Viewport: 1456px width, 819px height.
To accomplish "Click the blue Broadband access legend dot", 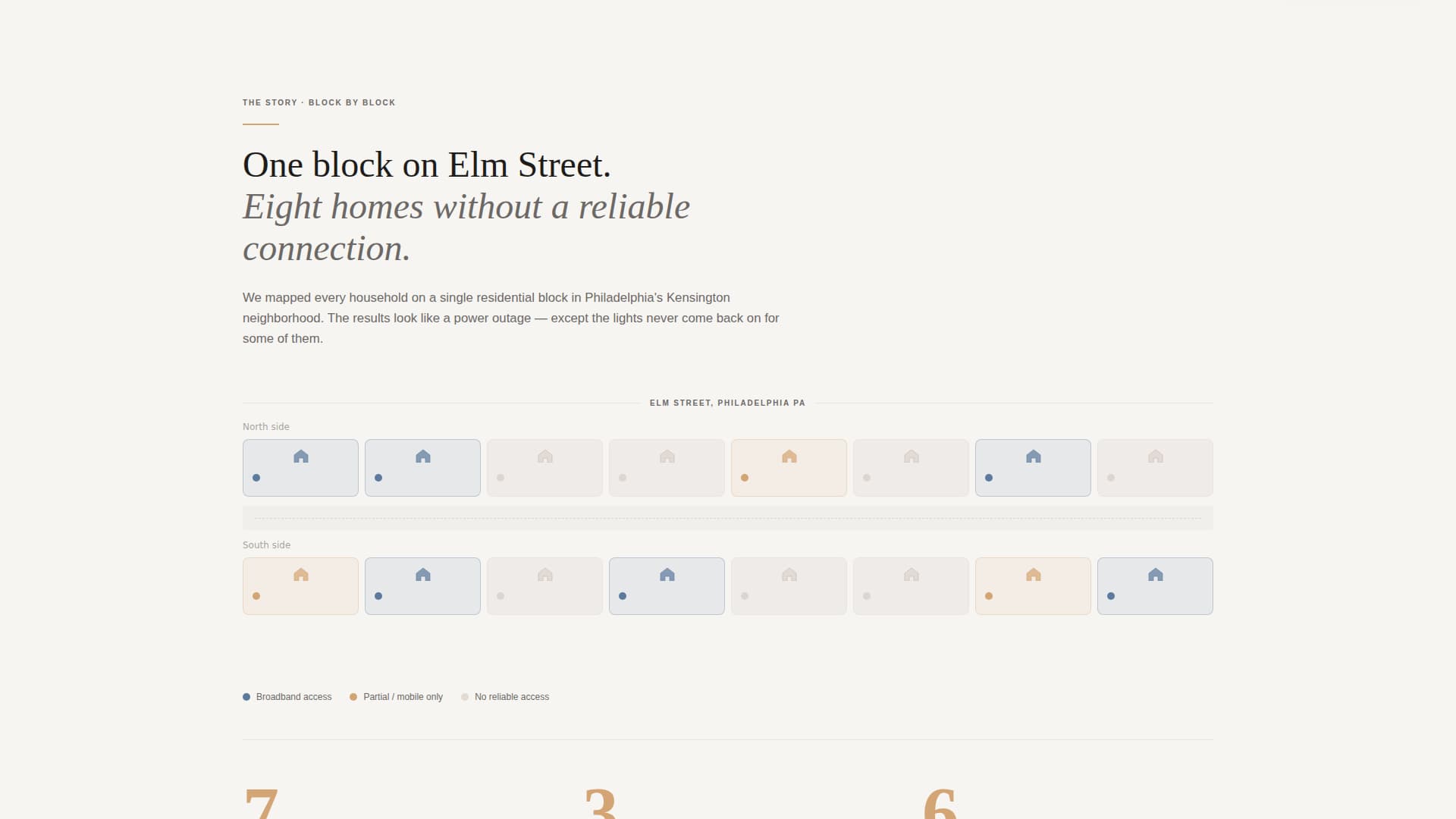I will (x=246, y=697).
